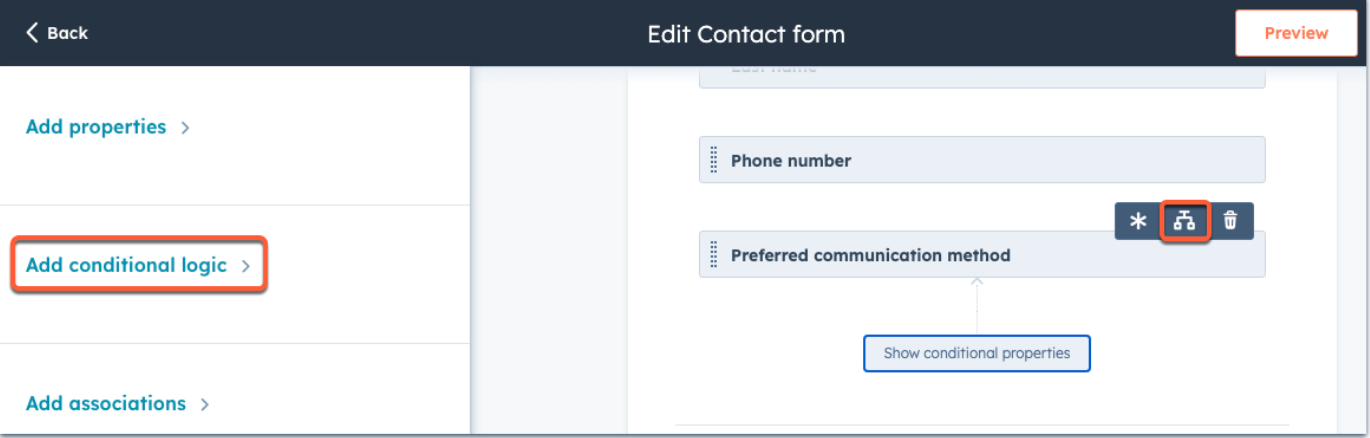
Task: Click the Phone number drag handle
Action: click(x=714, y=160)
